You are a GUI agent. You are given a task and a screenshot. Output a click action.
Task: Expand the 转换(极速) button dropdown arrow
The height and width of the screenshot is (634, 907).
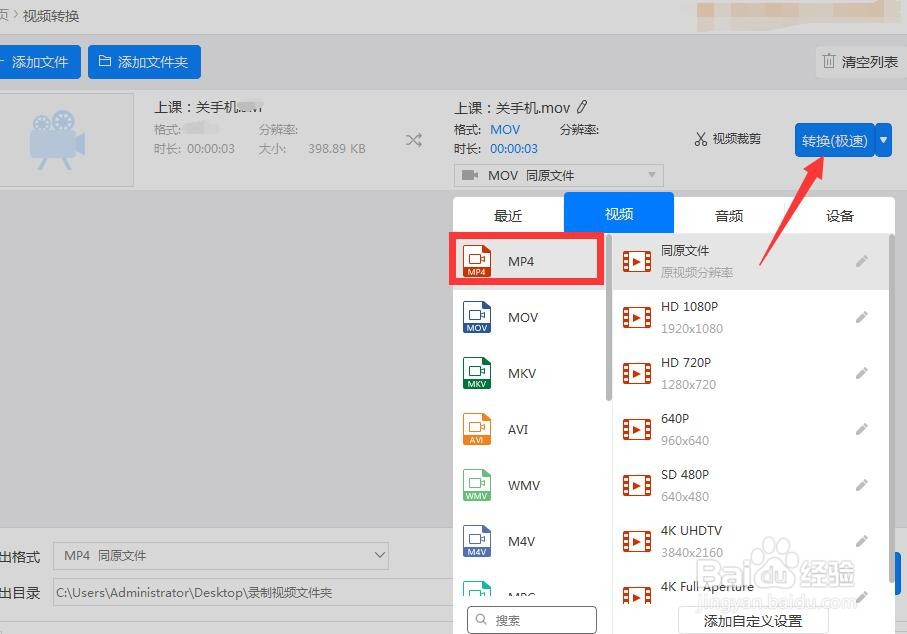883,140
